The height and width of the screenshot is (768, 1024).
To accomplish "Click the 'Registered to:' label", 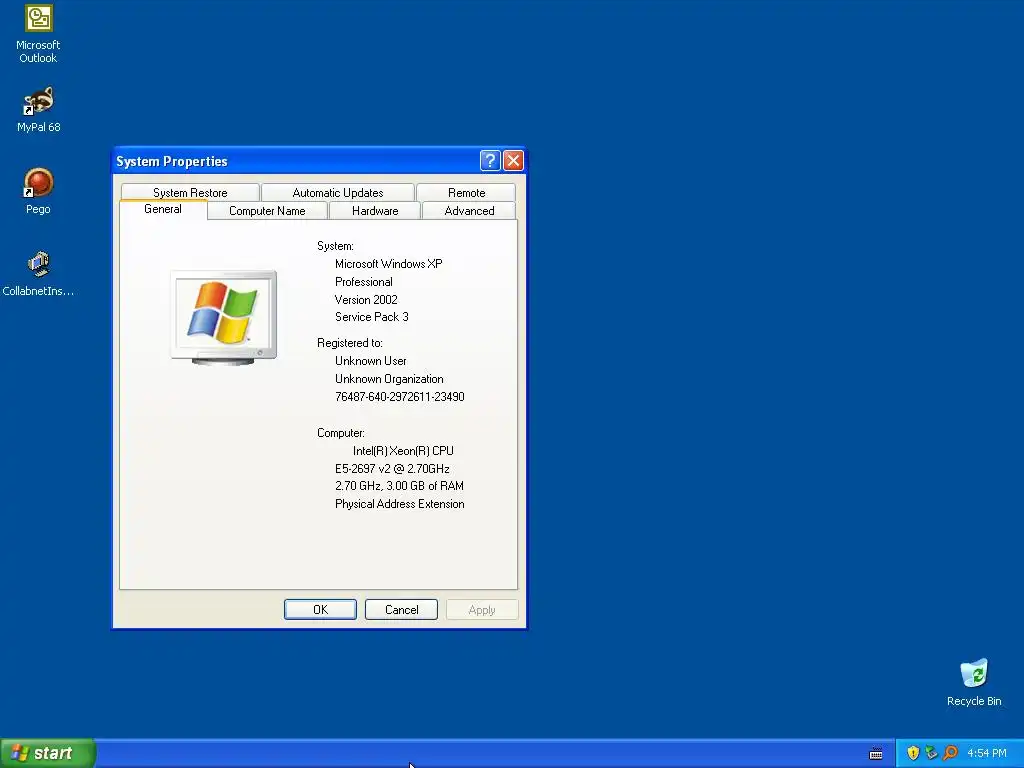I will click(x=349, y=343).
